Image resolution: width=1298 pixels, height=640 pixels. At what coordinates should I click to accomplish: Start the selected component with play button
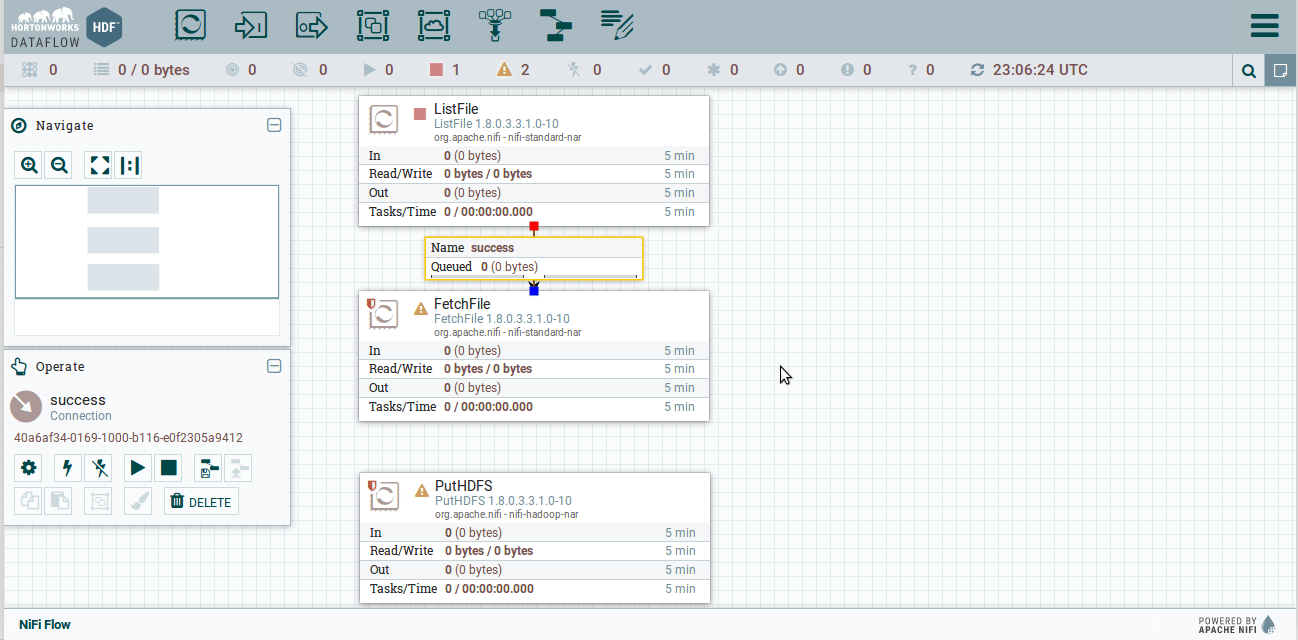pyautogui.click(x=138, y=467)
